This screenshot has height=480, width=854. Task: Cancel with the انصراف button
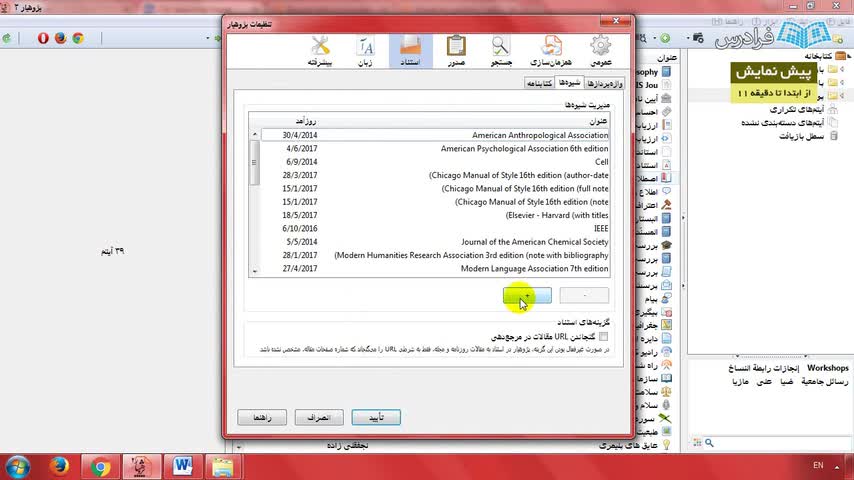pos(319,417)
